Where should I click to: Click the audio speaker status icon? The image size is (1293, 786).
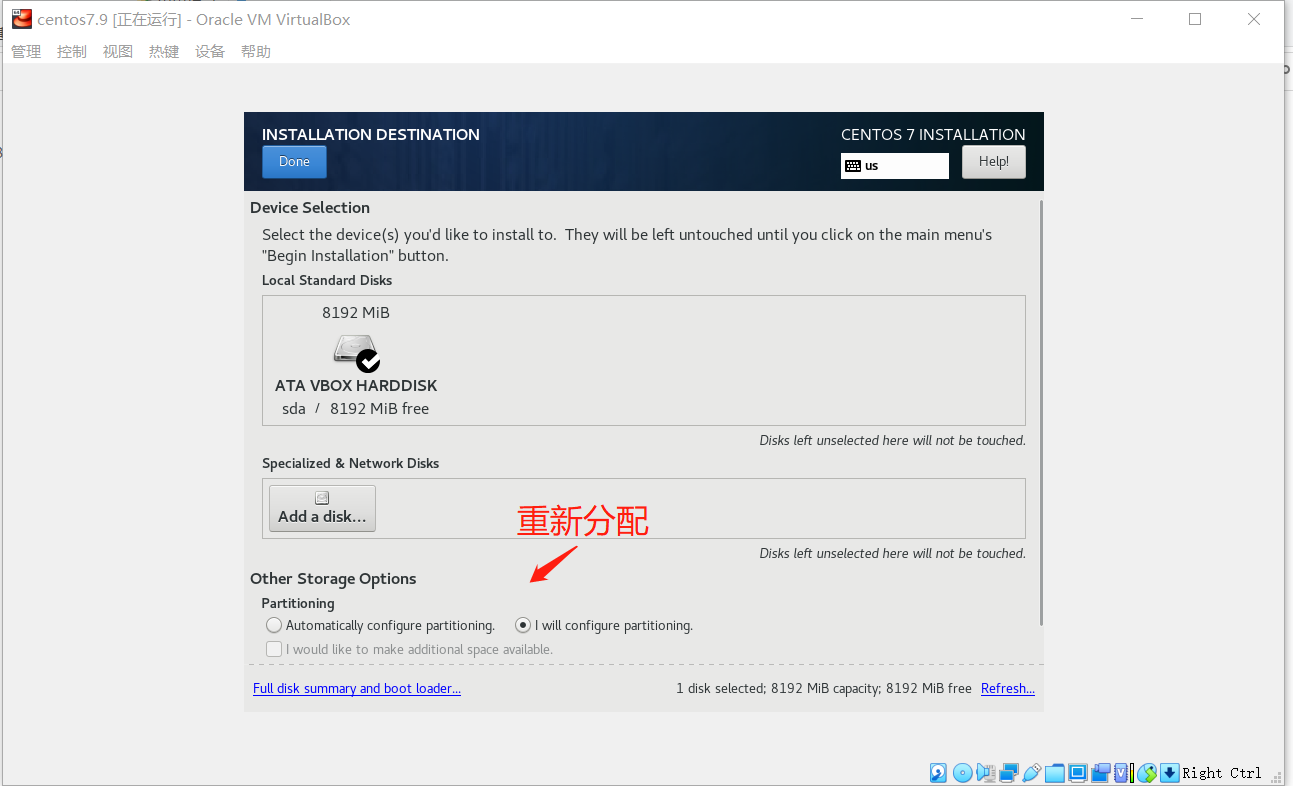tap(986, 772)
